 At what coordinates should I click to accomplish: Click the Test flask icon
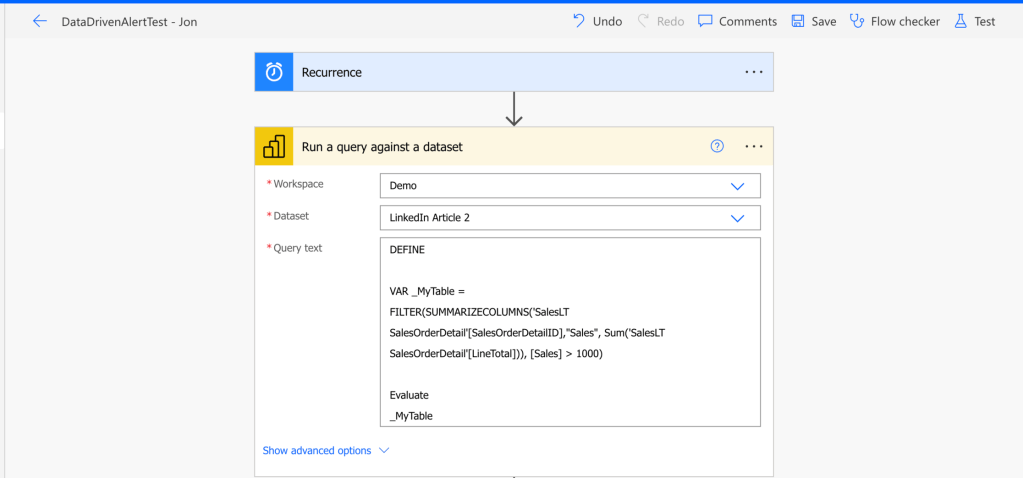[960, 22]
